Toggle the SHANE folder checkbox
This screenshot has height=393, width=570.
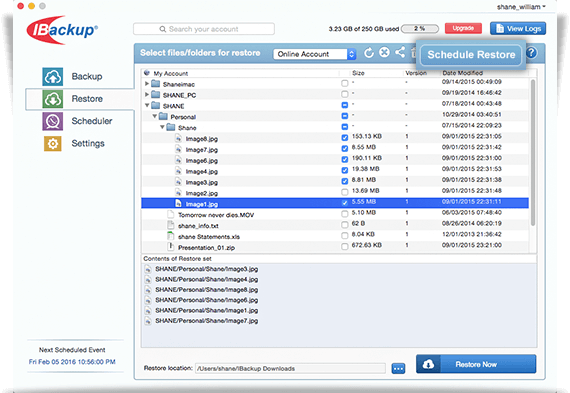pos(345,105)
